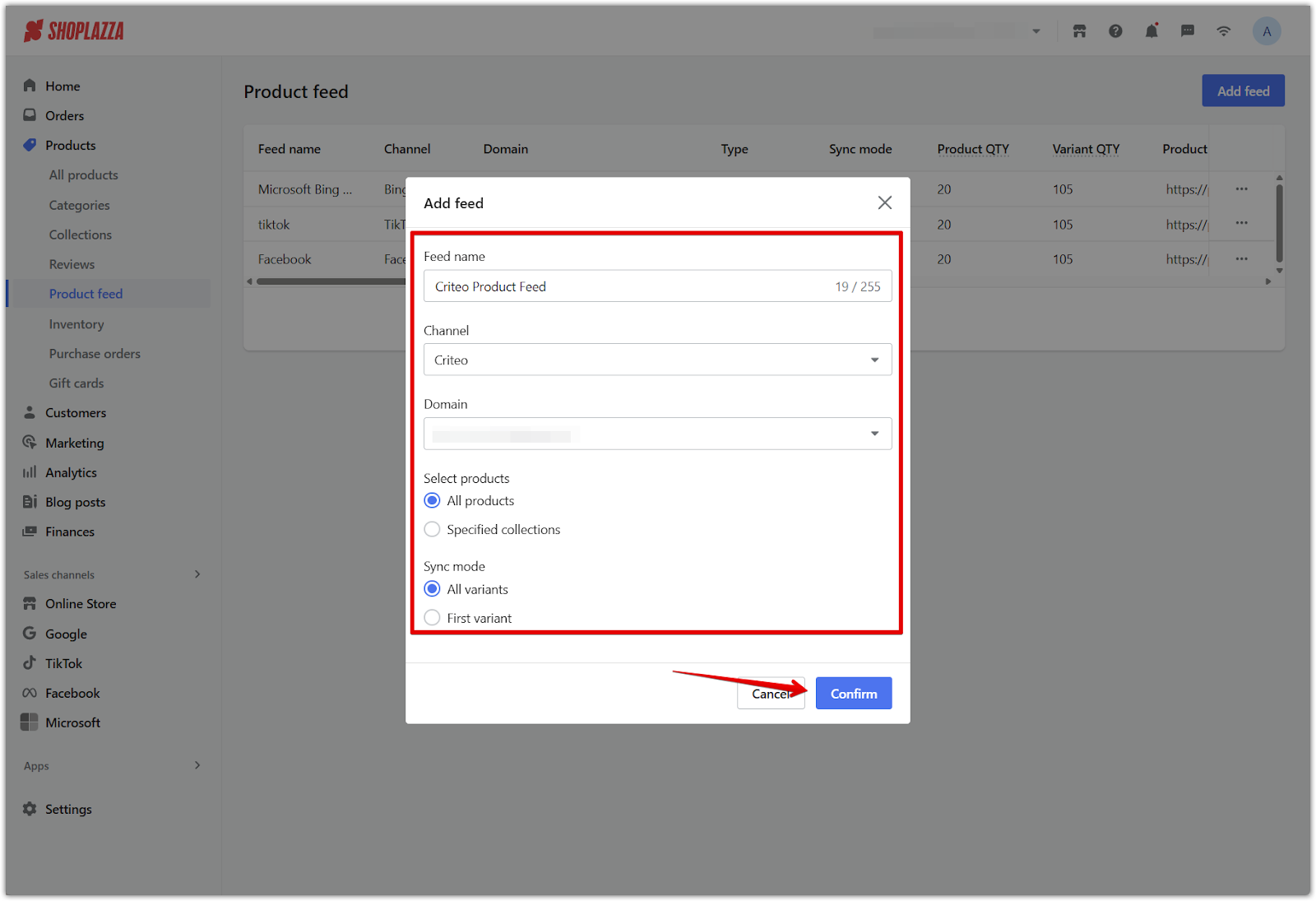Click the Feed name input field
This screenshot has width=1316, height=901.
658,286
